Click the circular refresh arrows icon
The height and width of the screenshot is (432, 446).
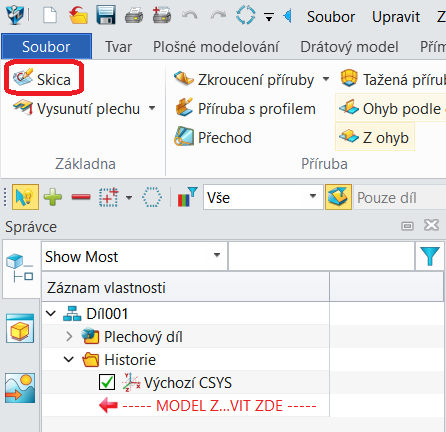(246, 15)
